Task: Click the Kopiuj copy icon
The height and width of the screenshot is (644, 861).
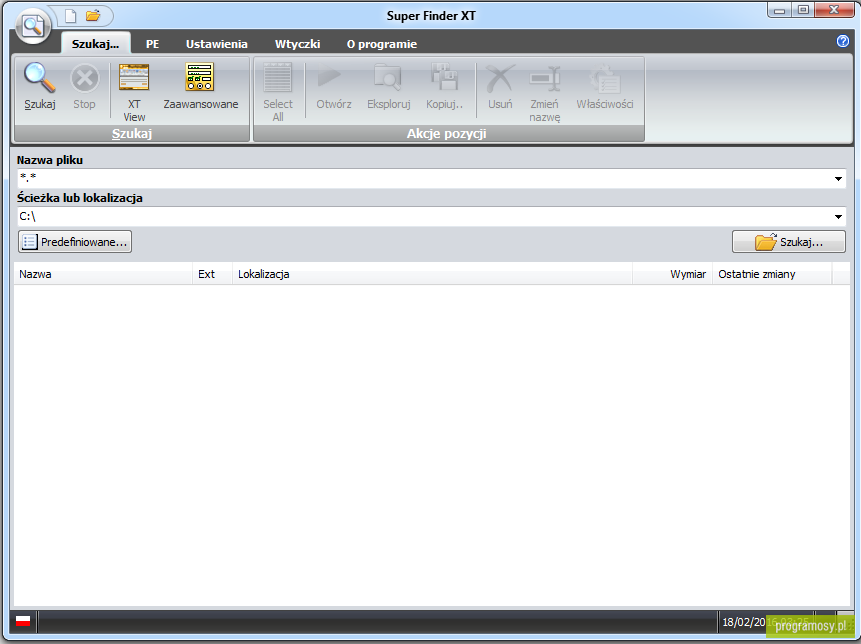Action: tap(444, 77)
